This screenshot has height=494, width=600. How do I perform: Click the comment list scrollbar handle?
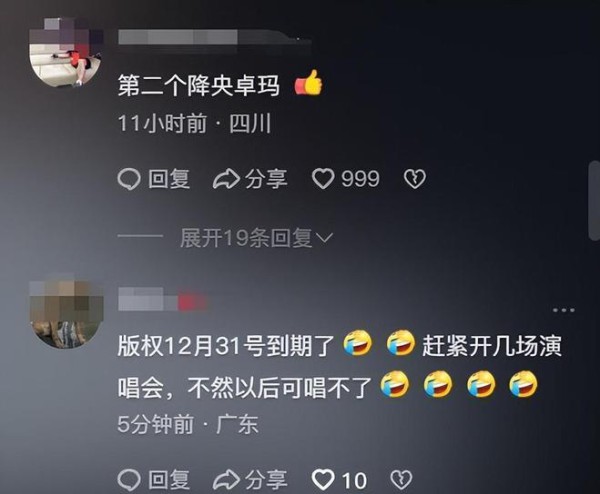pos(594,201)
